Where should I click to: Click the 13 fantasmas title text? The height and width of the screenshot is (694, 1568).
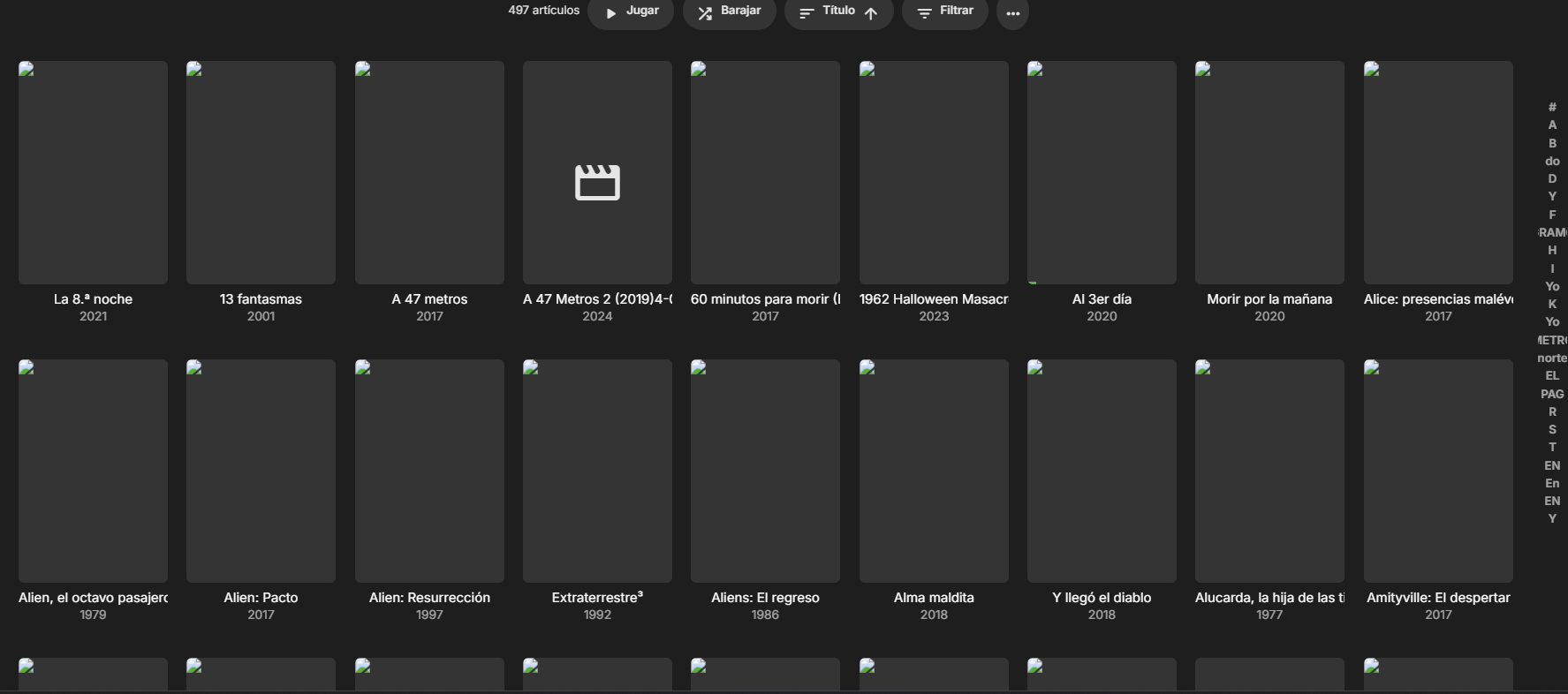tap(261, 299)
